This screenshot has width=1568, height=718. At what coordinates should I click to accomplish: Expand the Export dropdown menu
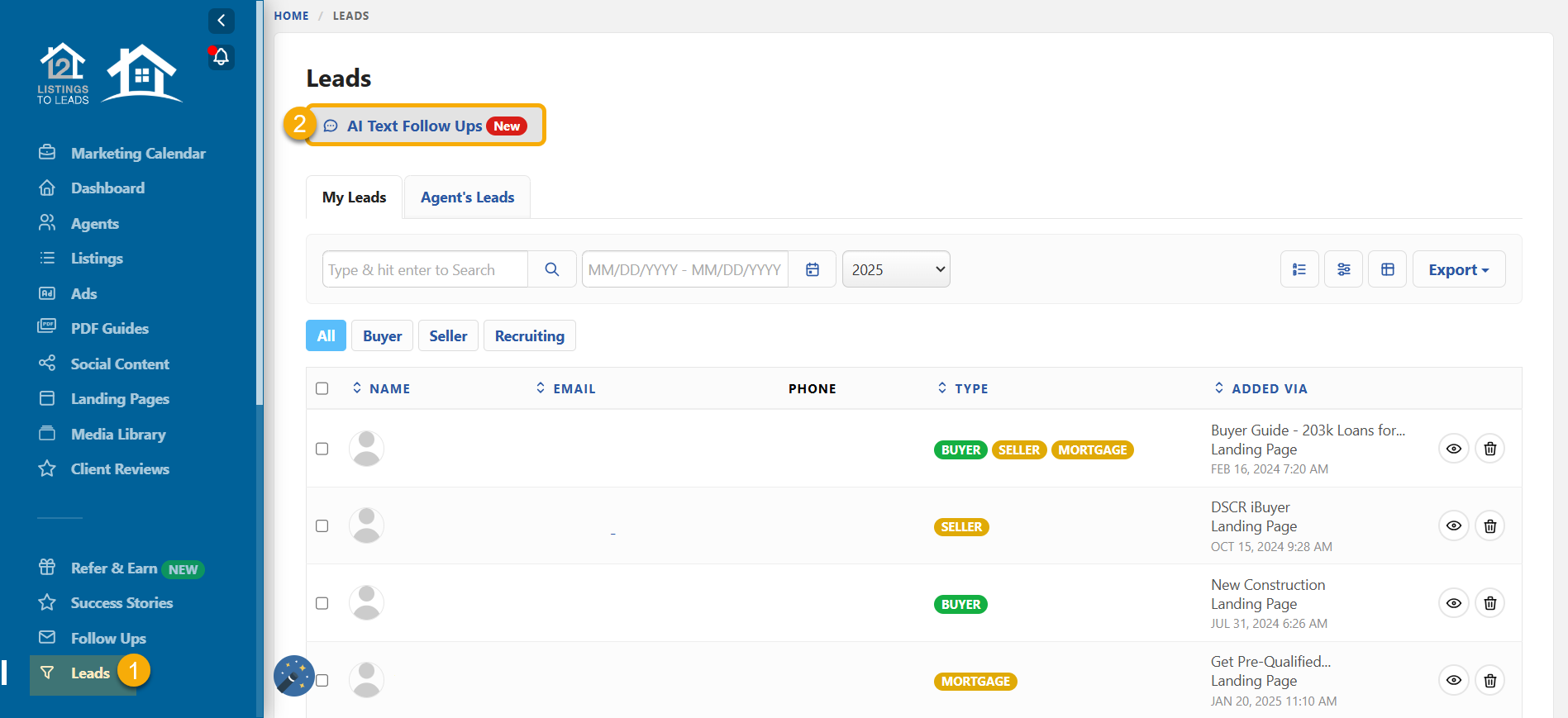click(x=1458, y=269)
